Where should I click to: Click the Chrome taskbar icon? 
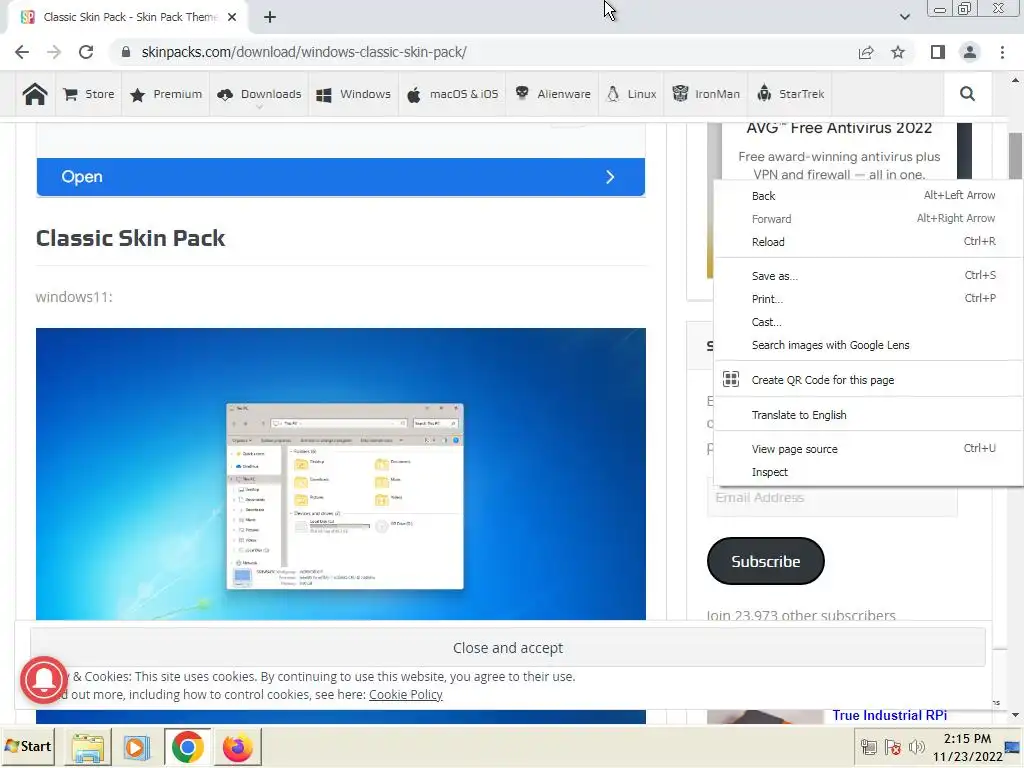click(187, 747)
